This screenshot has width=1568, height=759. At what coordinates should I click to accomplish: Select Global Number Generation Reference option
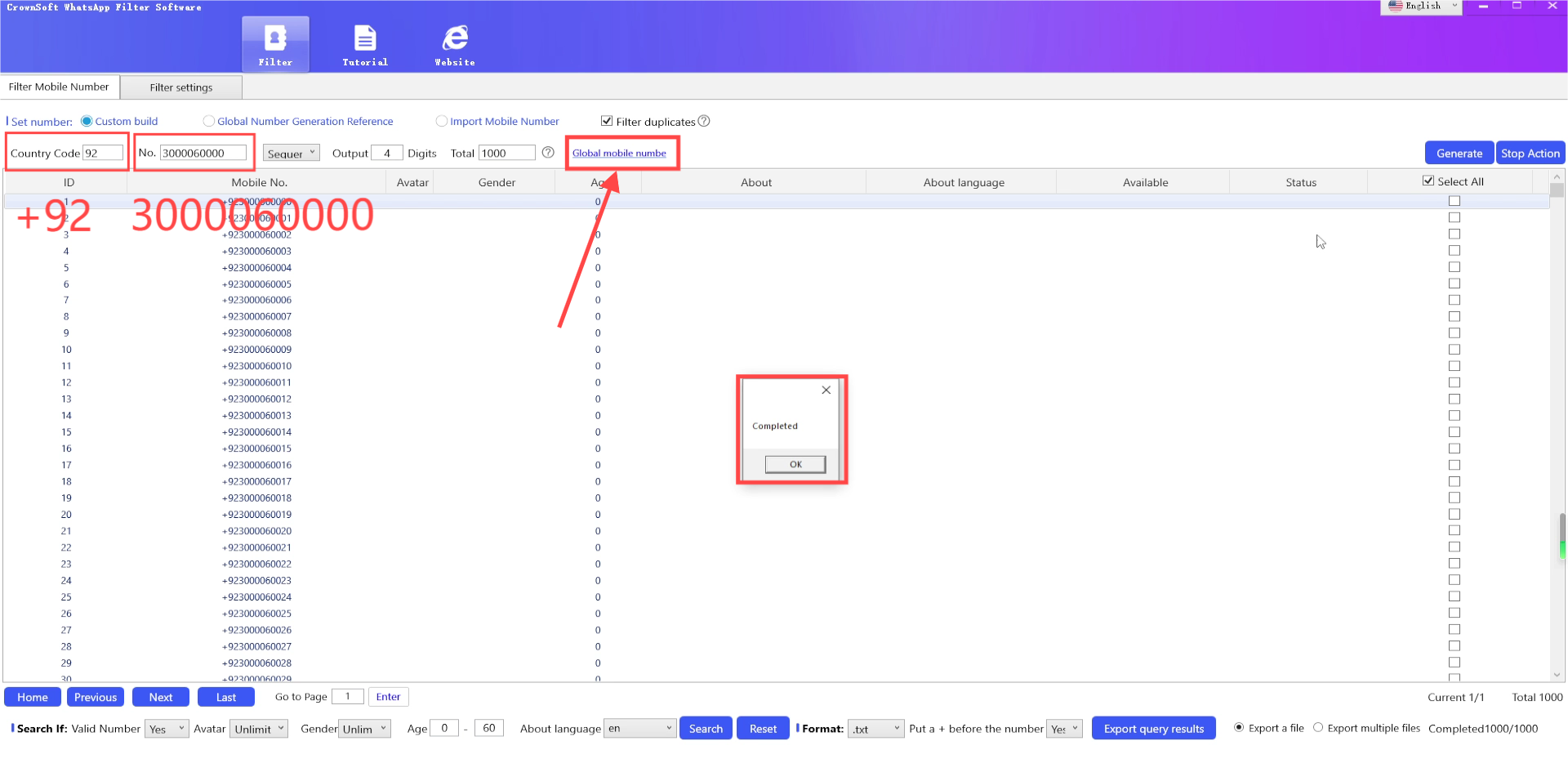click(x=209, y=121)
